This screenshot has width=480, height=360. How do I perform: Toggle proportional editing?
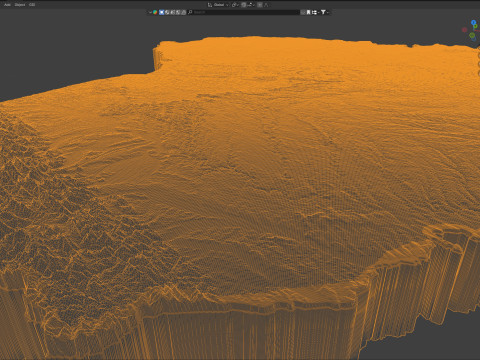tap(260, 5)
